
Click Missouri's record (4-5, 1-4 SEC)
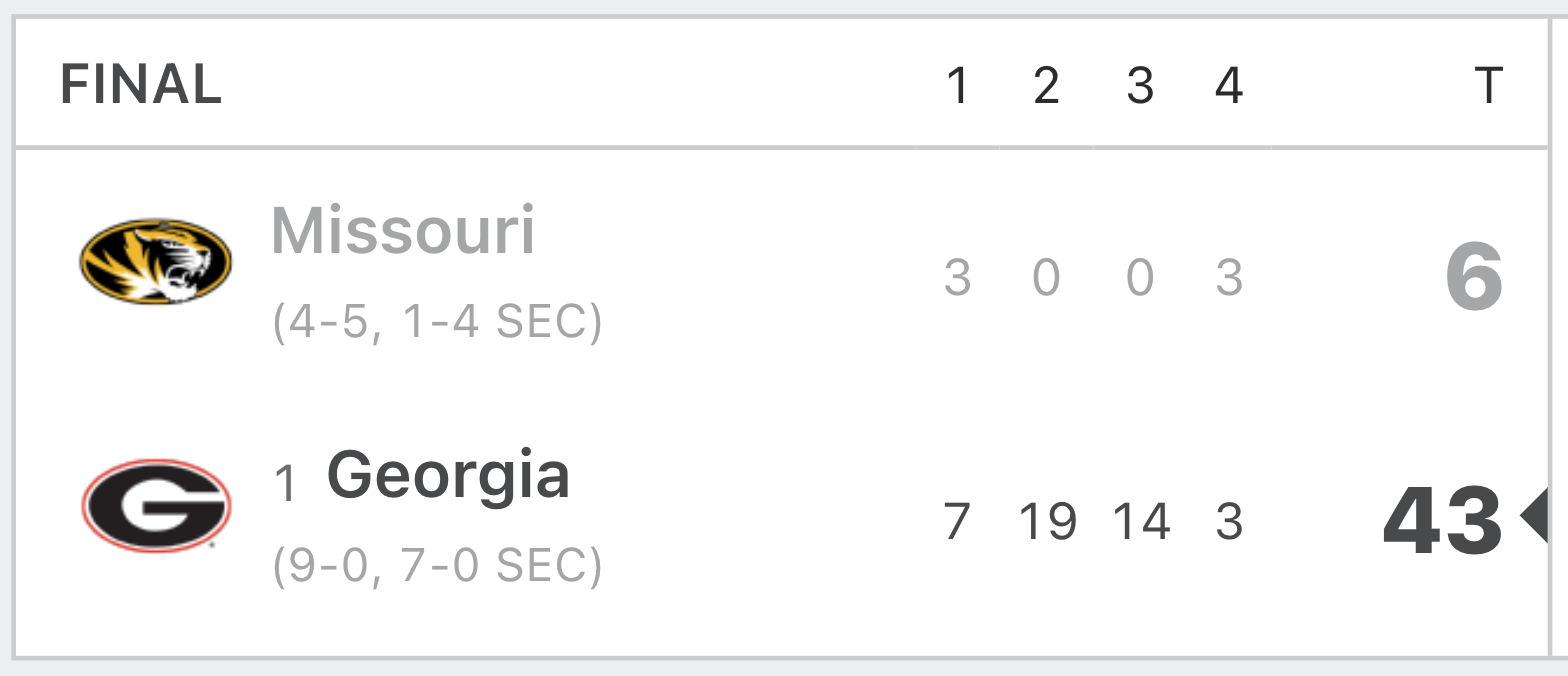(437, 322)
